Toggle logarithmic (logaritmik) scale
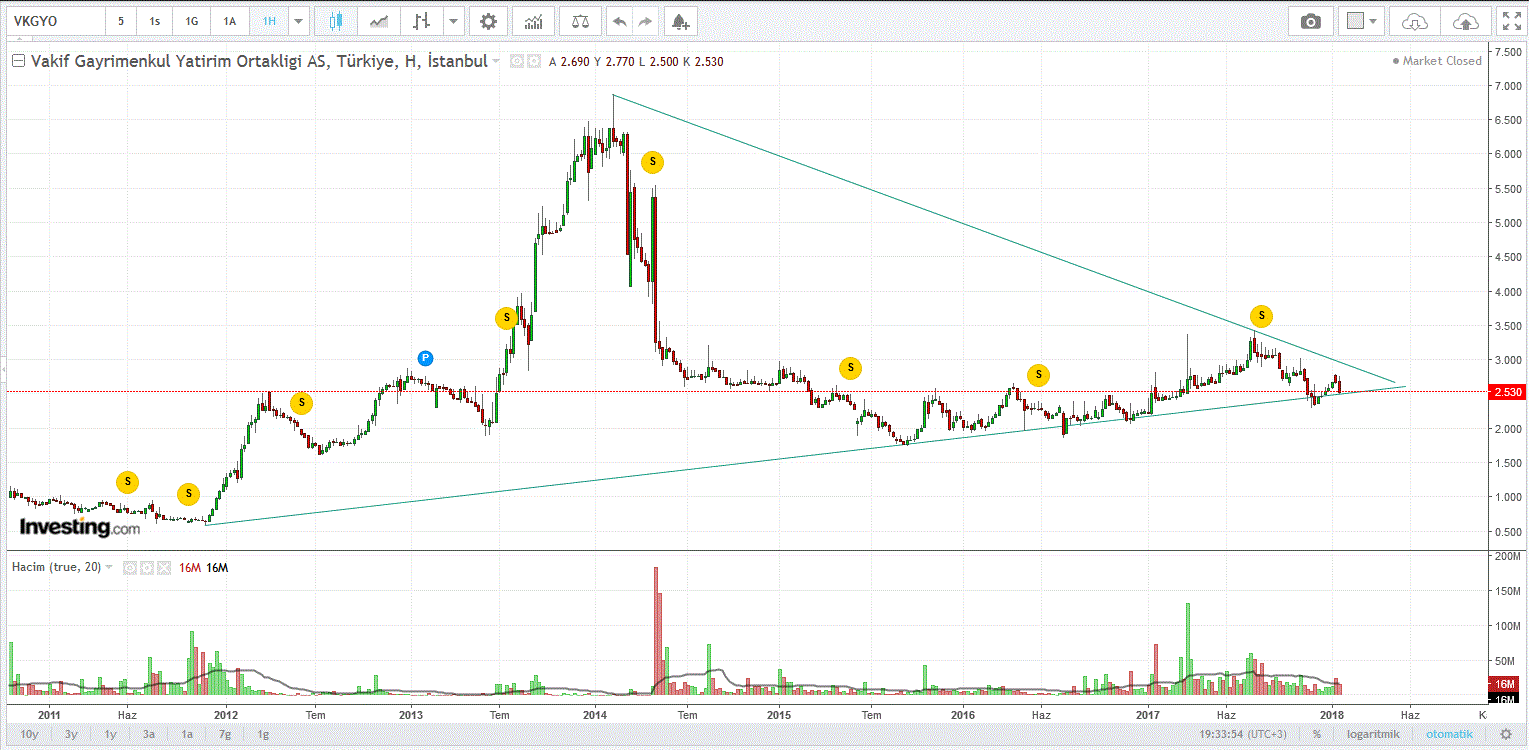 point(1375,734)
